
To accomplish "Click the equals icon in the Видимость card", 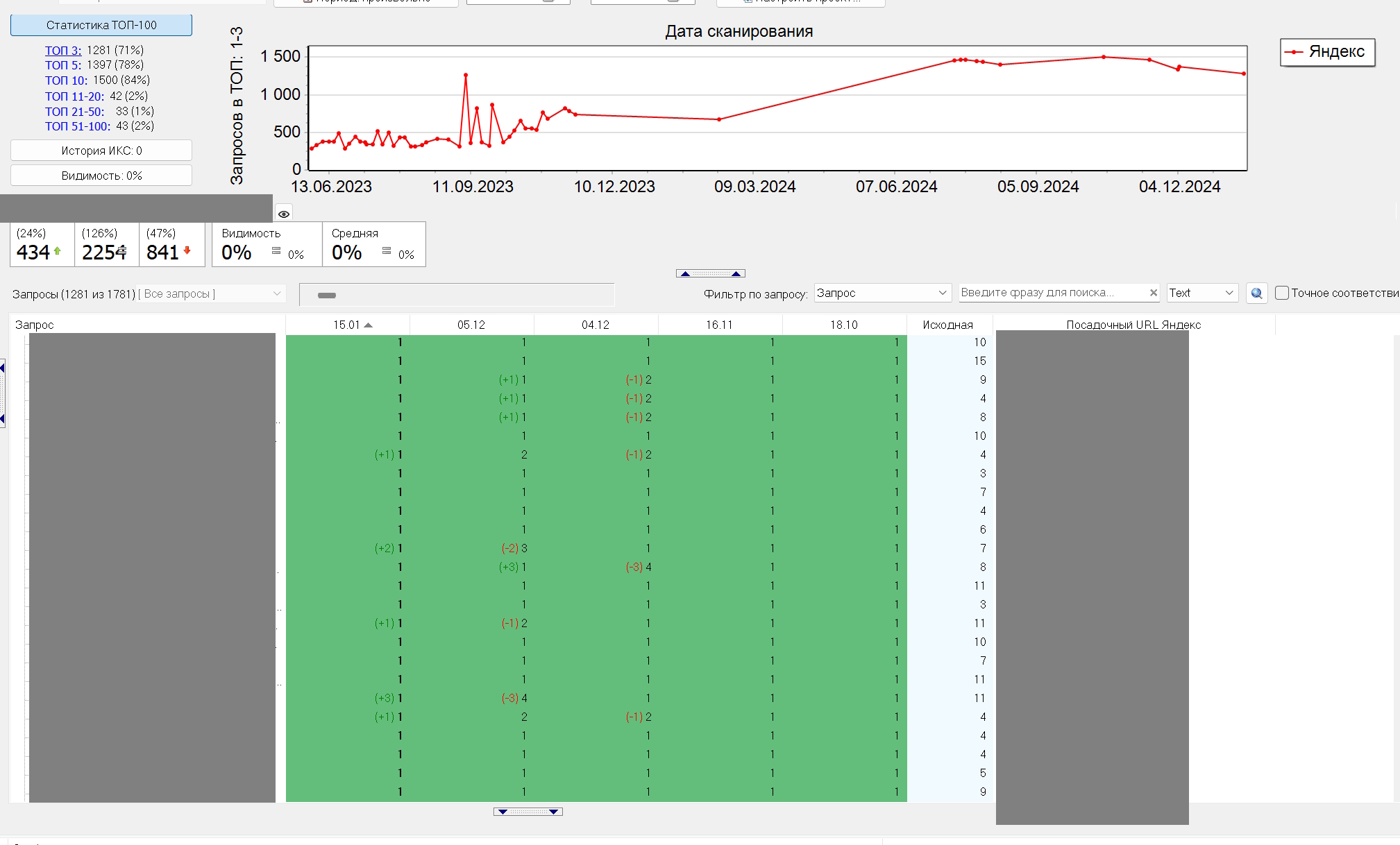I will point(276,250).
